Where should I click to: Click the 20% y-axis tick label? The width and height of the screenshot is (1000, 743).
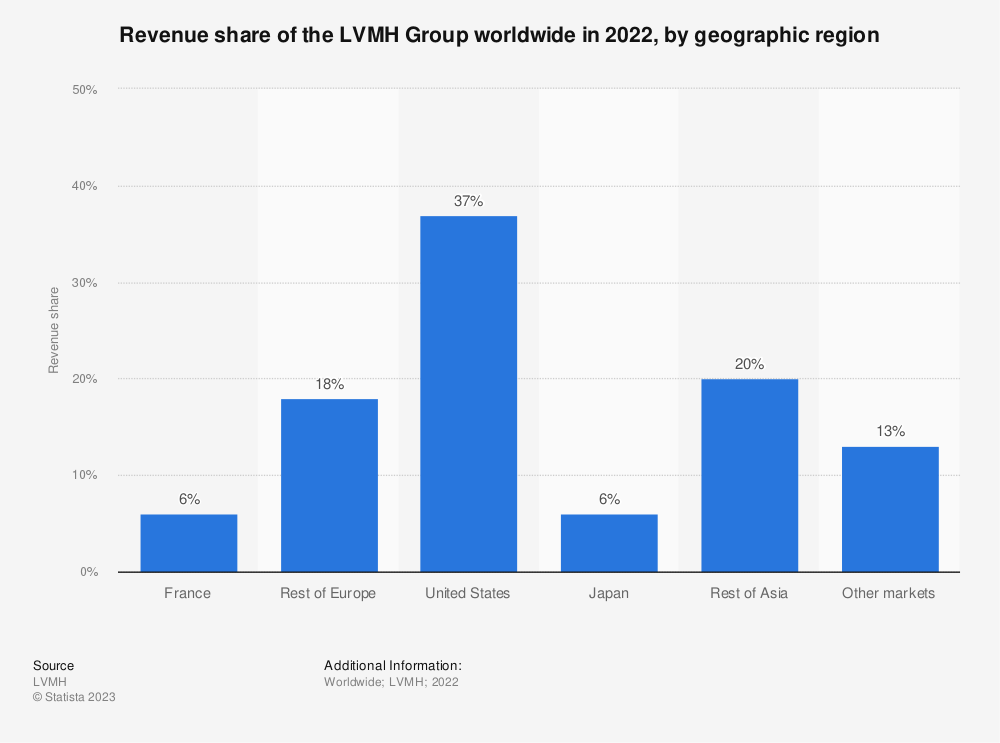[x=85, y=379]
